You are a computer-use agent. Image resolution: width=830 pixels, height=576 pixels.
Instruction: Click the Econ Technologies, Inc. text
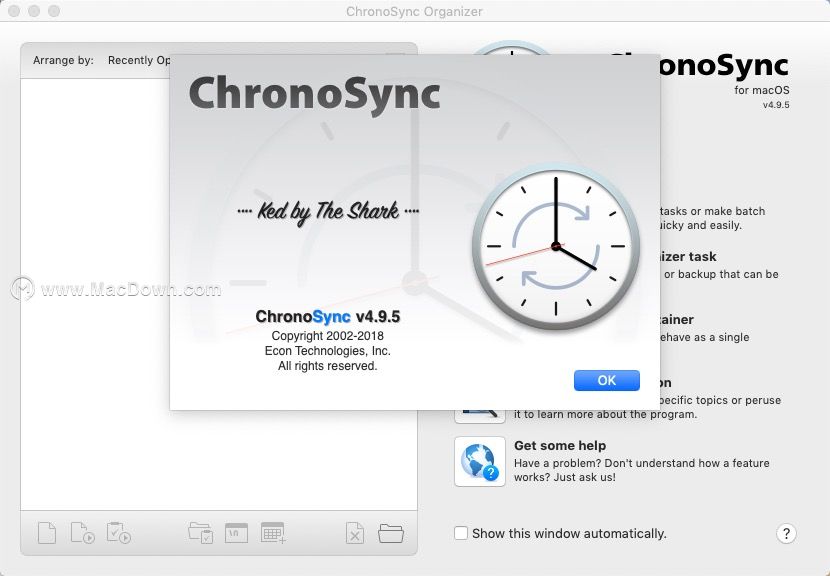point(328,350)
